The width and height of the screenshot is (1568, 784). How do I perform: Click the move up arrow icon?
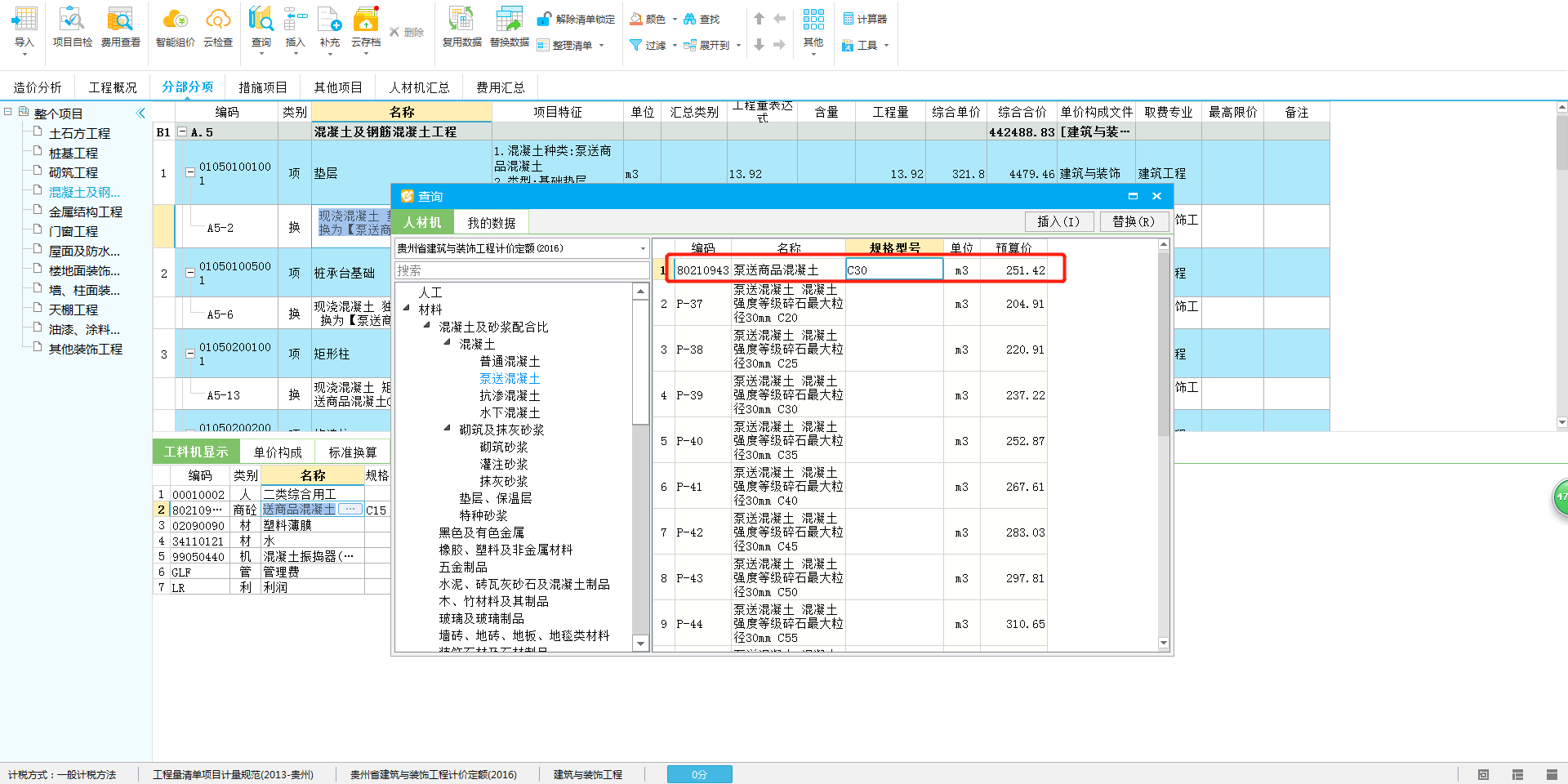point(759,19)
